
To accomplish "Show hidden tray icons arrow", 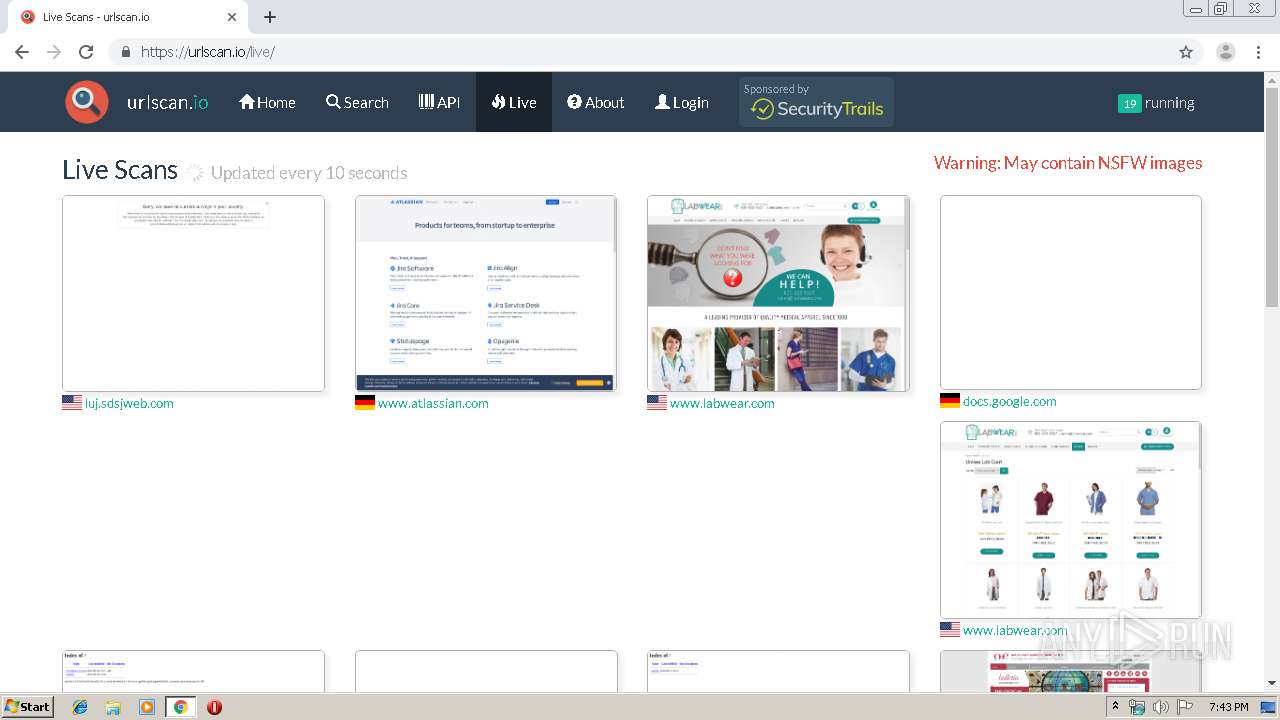I will point(1115,706).
